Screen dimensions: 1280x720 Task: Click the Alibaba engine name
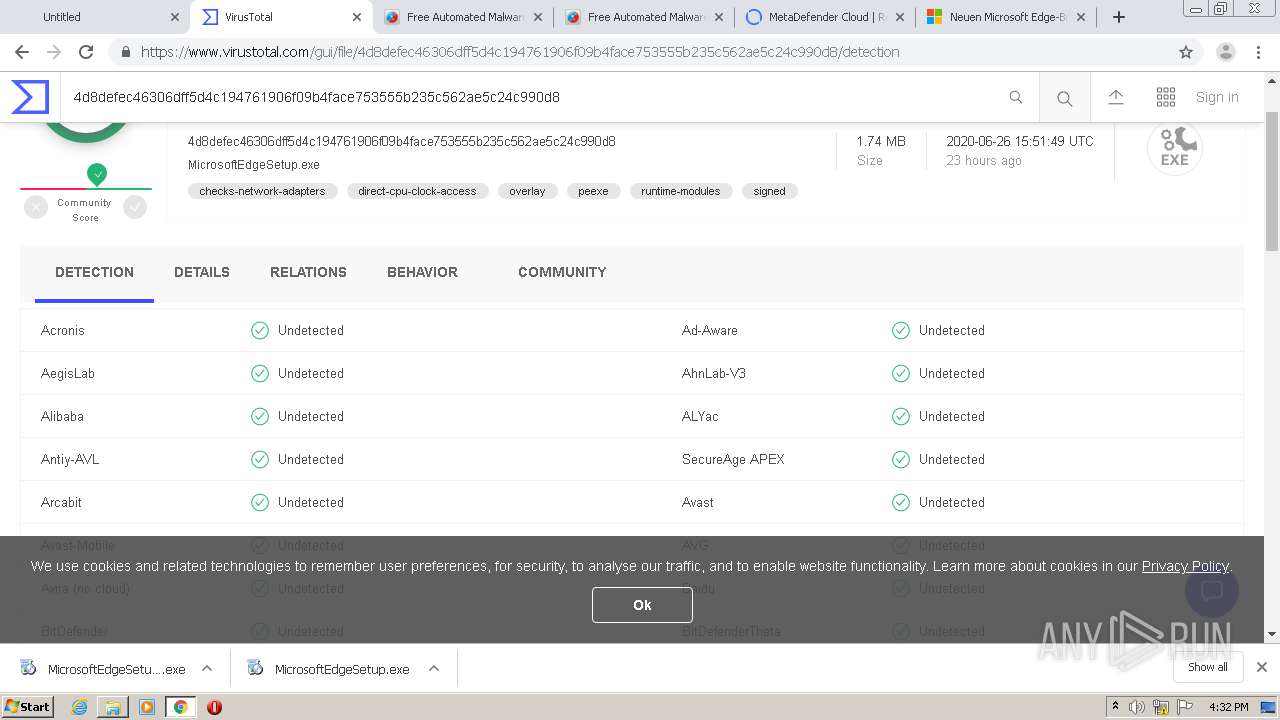click(62, 416)
